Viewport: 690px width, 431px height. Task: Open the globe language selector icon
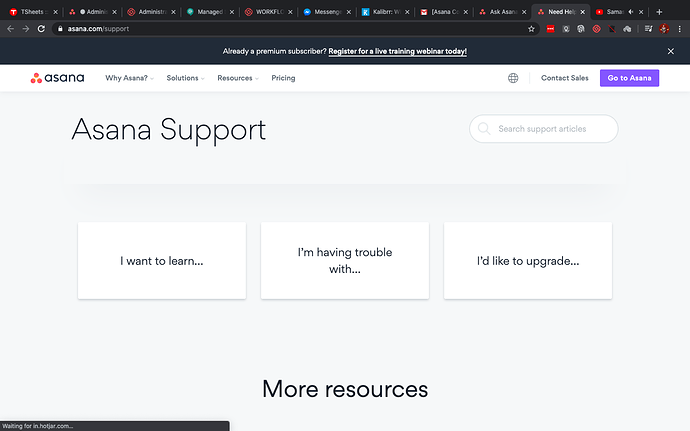click(x=513, y=78)
